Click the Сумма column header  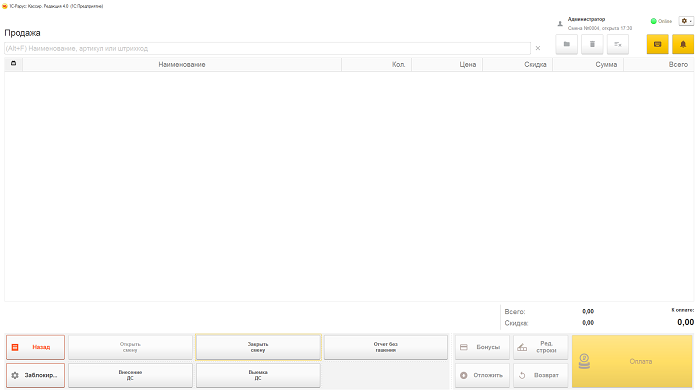tap(588, 64)
